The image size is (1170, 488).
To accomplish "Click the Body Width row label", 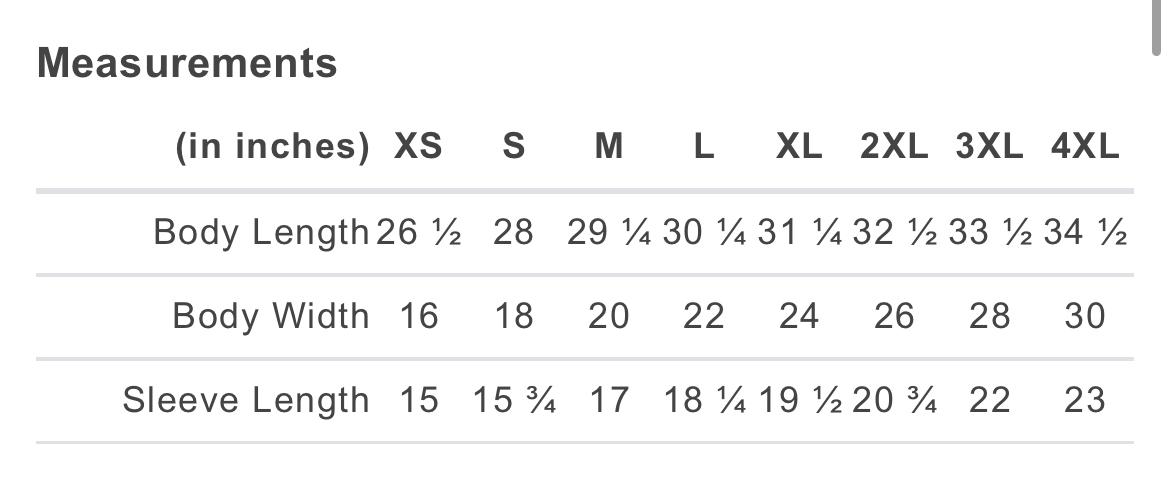I will point(271,316).
